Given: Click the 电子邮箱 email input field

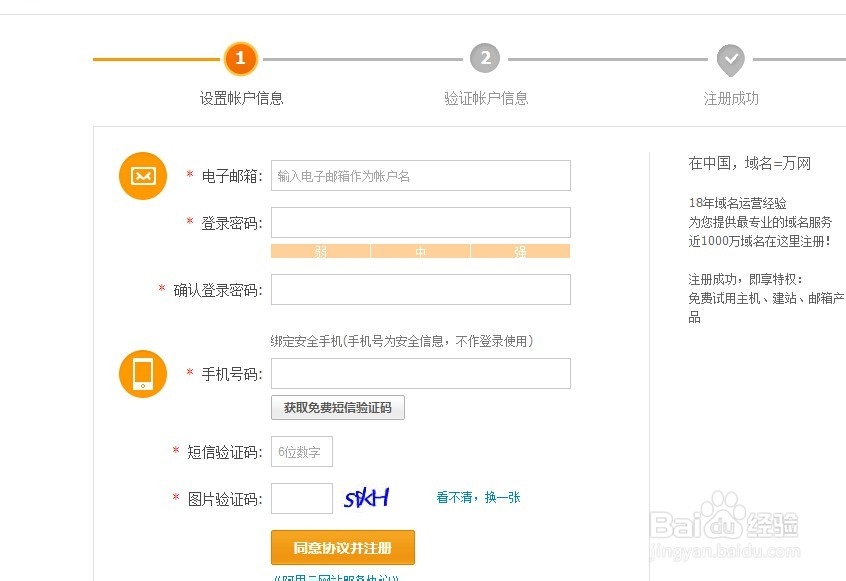Looking at the screenshot, I should tap(420, 175).
